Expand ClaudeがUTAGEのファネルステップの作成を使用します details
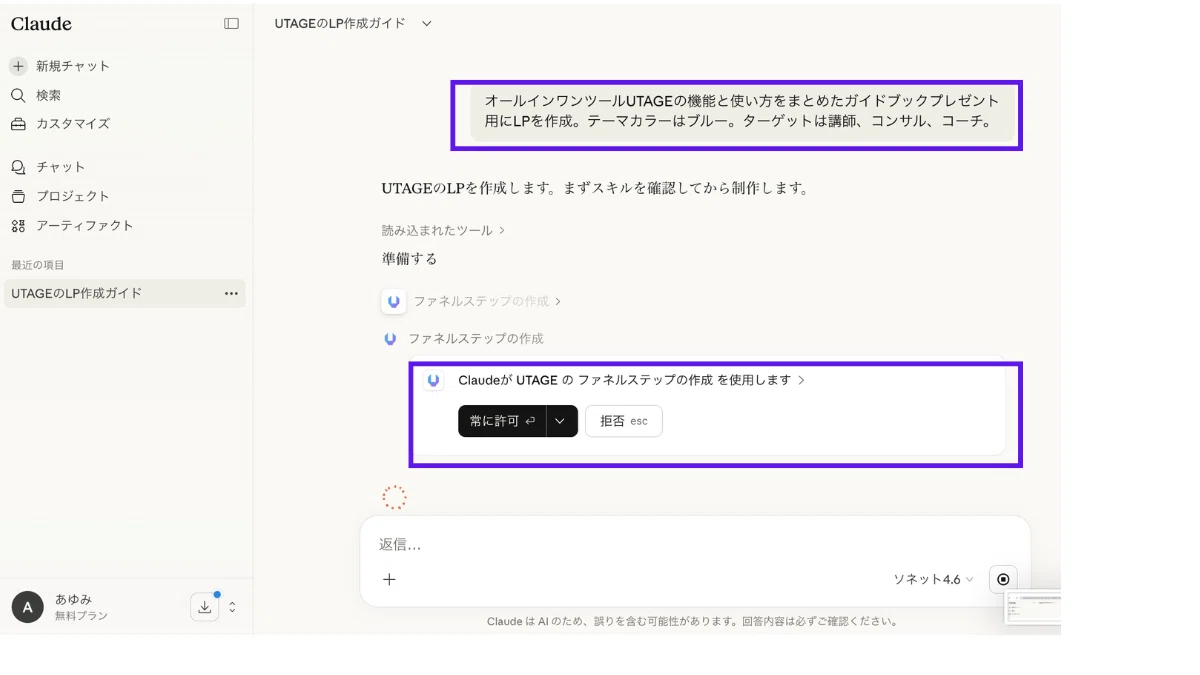 coord(631,380)
